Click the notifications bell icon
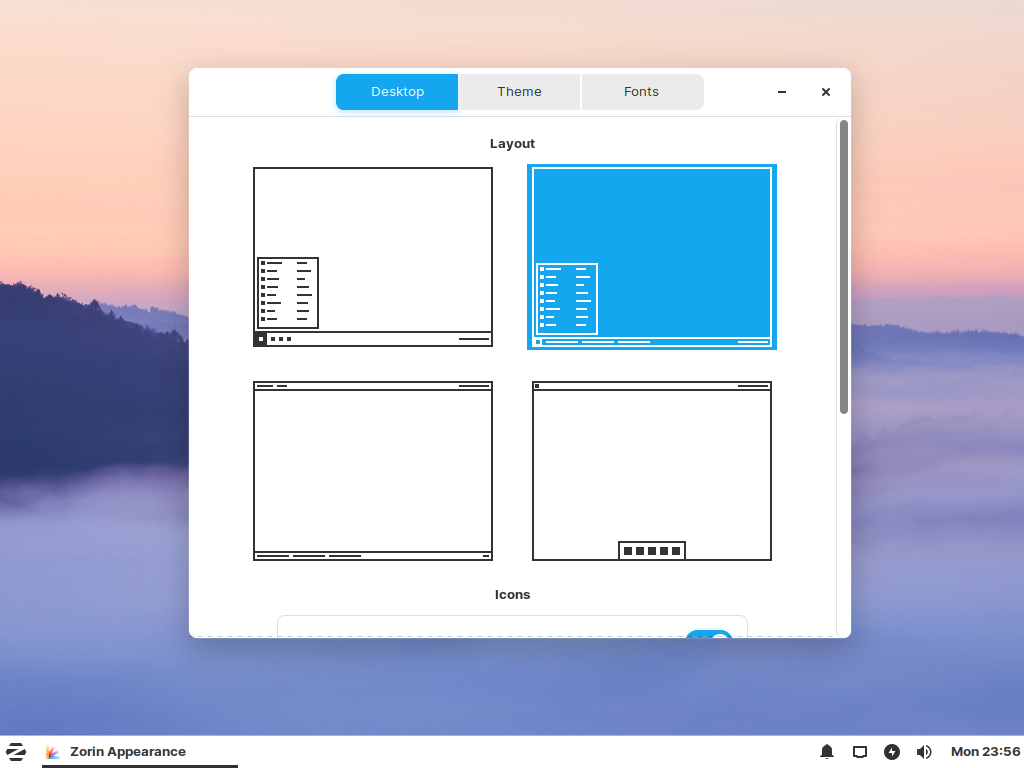 [827, 752]
